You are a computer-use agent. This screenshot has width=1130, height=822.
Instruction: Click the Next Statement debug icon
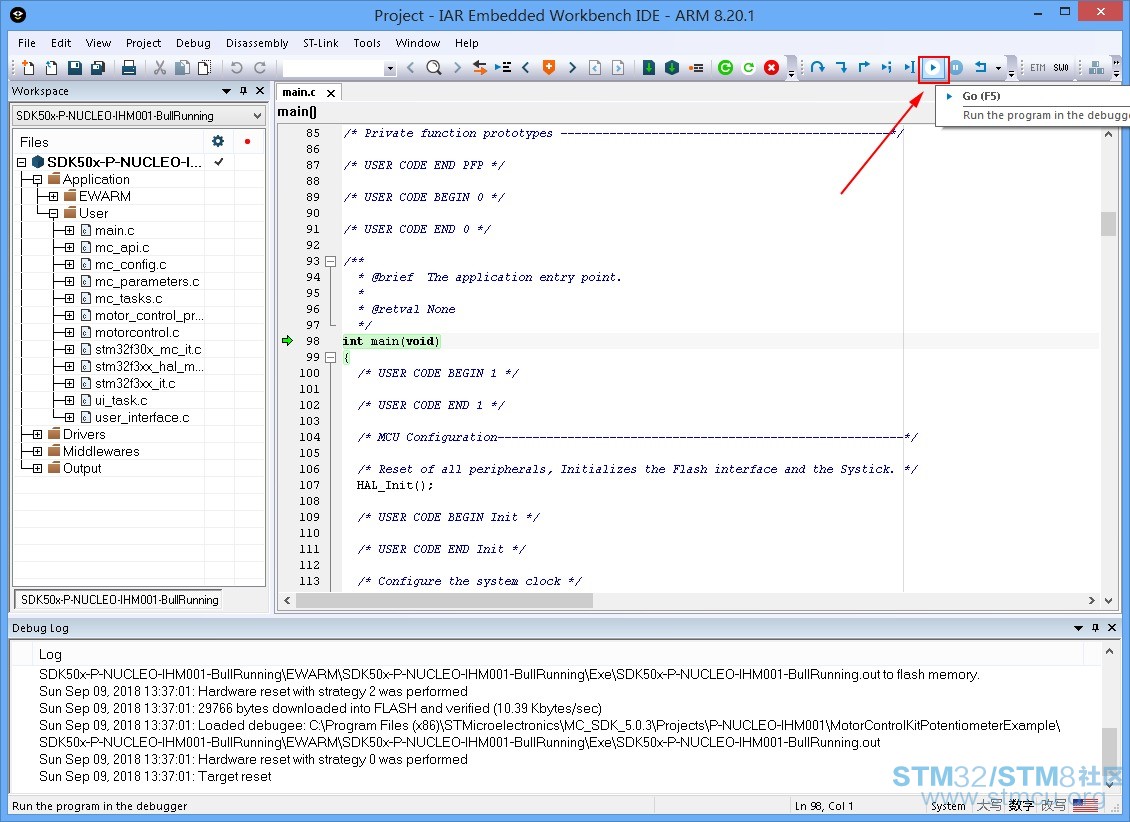[x=886, y=68]
